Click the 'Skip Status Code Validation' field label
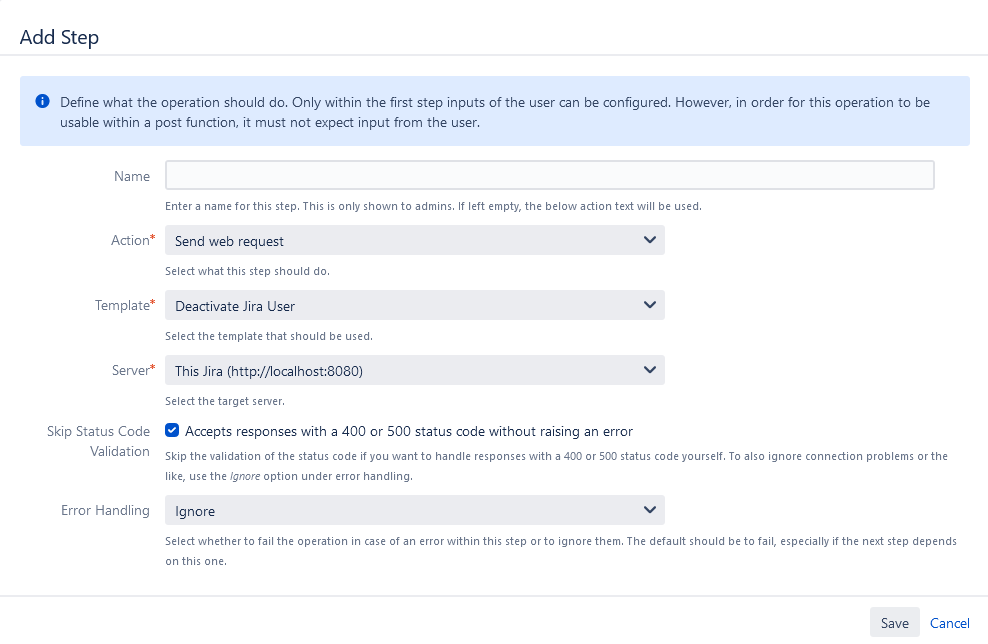The image size is (988, 644). pos(98,441)
